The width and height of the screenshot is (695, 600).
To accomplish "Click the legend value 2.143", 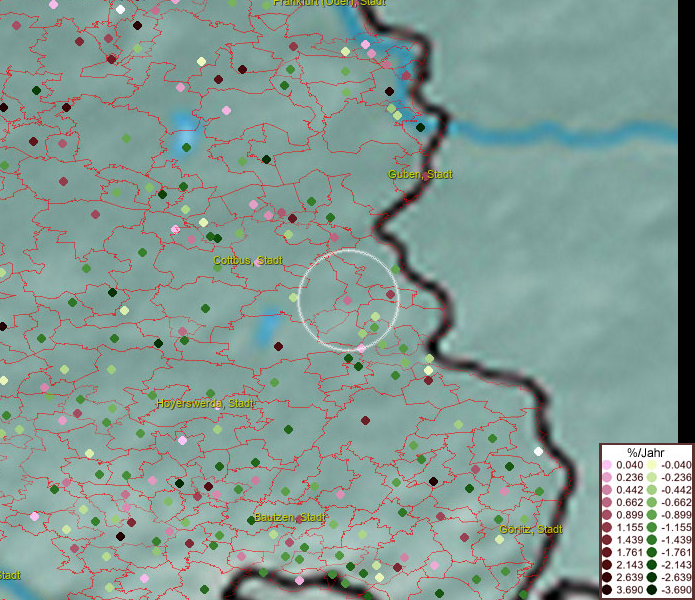I will 629,565.
